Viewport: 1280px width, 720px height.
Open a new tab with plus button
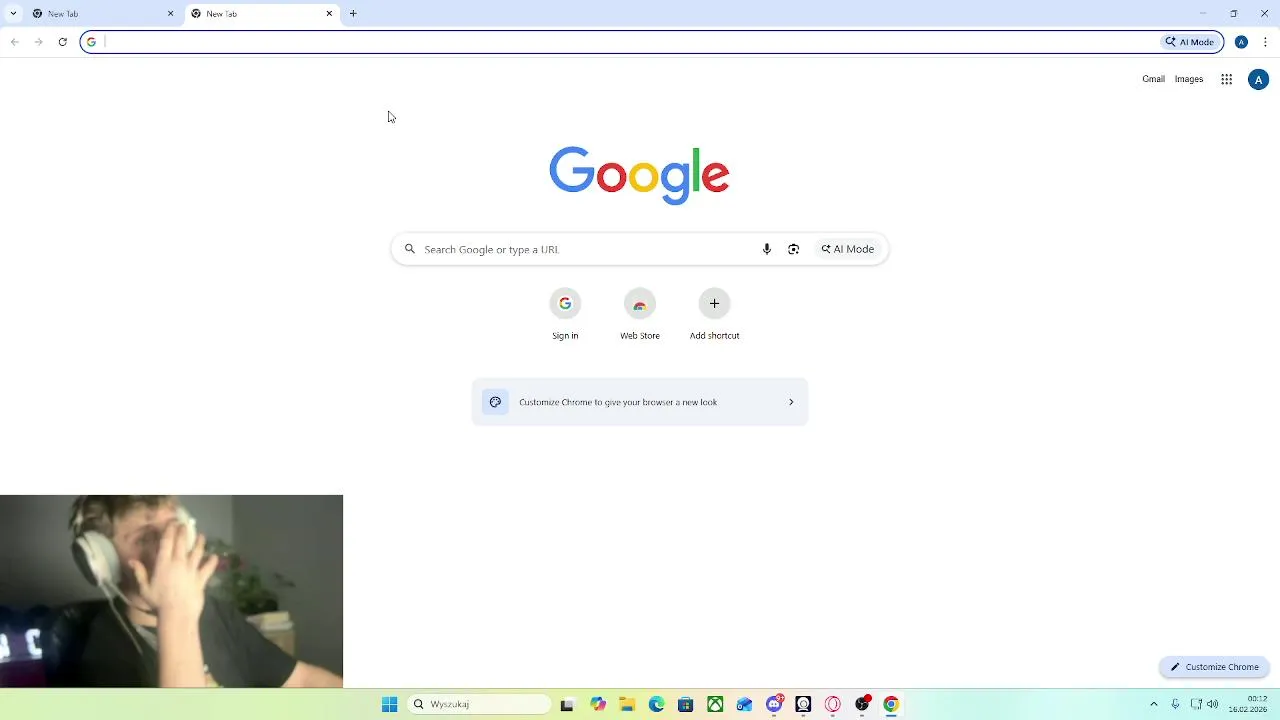coord(353,14)
